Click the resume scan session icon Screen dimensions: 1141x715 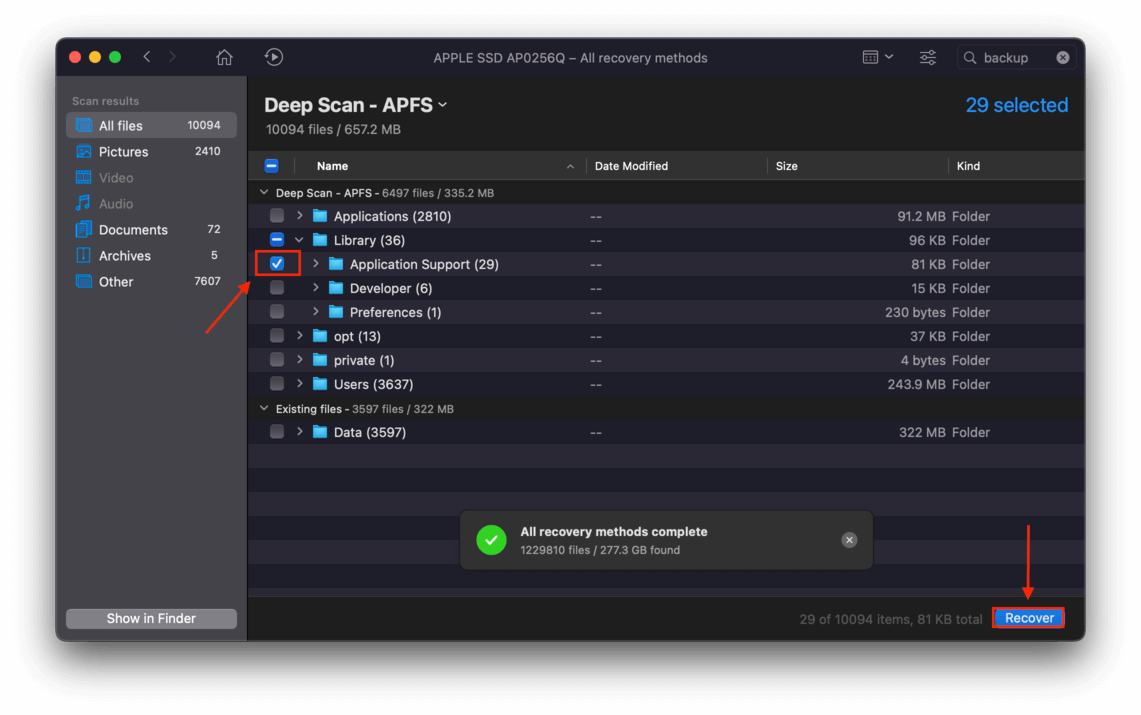(x=274, y=58)
